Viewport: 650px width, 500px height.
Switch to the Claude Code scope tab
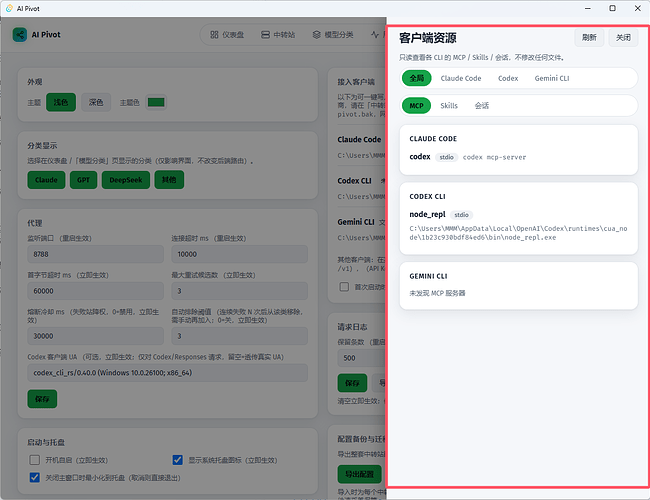point(461,78)
